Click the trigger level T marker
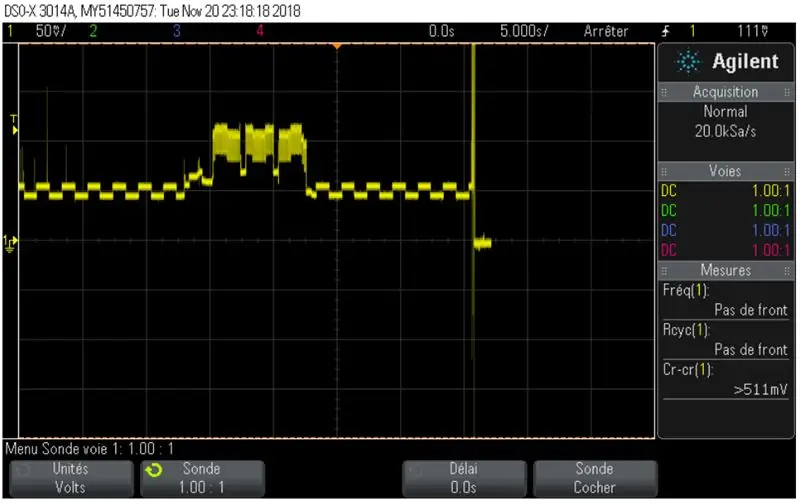 click(x=14, y=124)
